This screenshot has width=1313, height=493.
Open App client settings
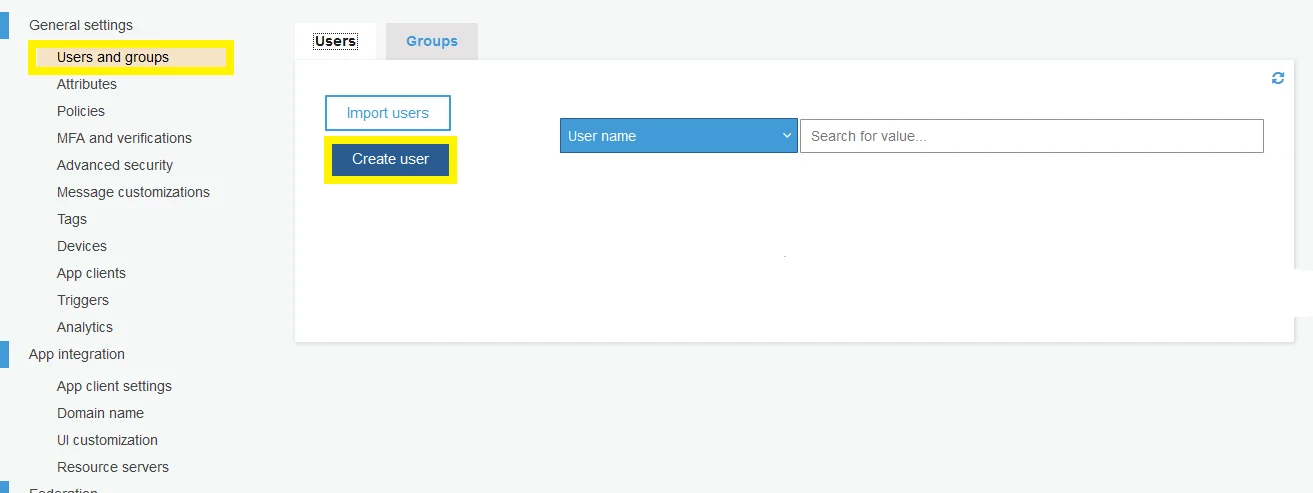pyautogui.click(x=114, y=386)
